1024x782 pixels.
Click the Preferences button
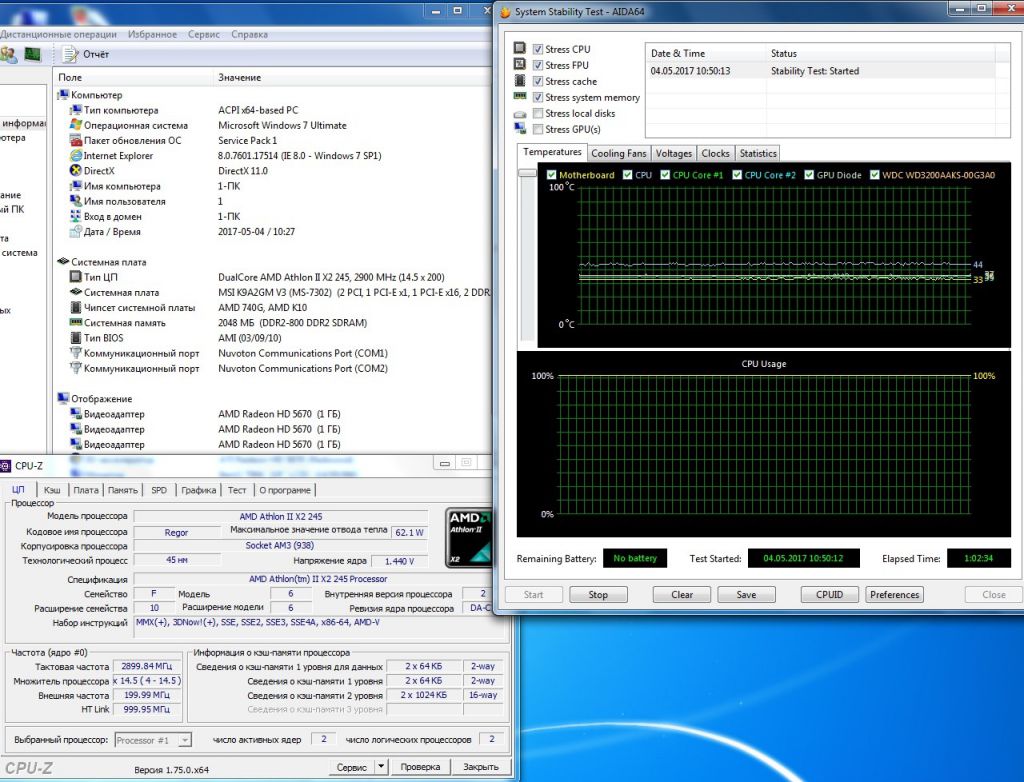(894, 595)
